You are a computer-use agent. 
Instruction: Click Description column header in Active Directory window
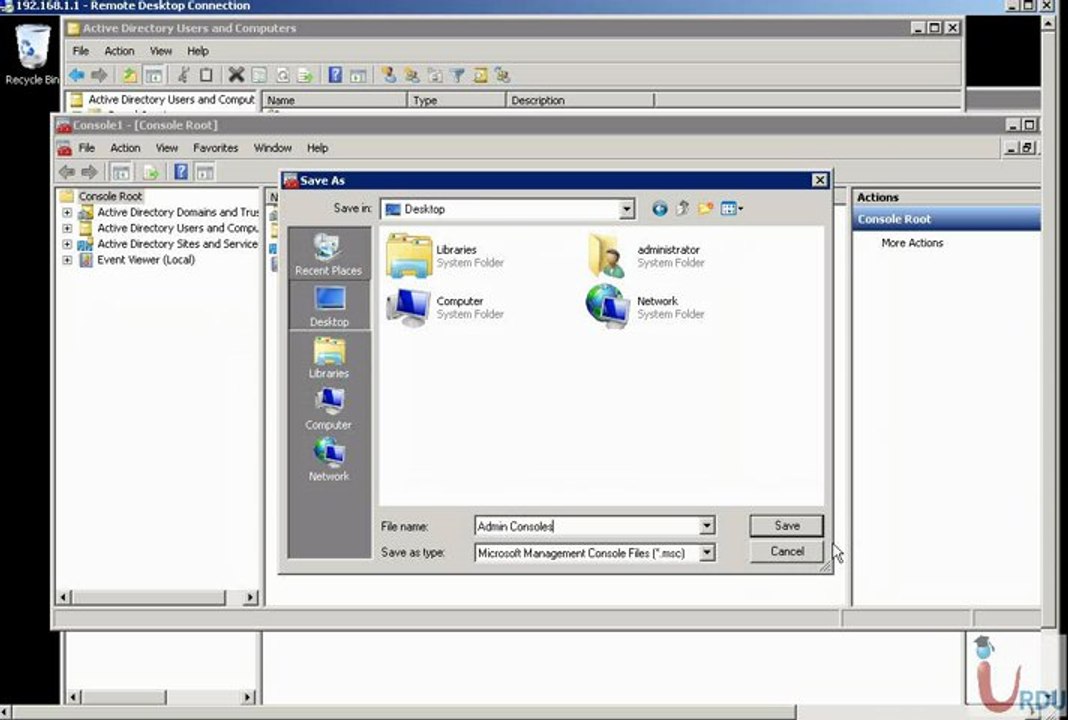(580, 100)
